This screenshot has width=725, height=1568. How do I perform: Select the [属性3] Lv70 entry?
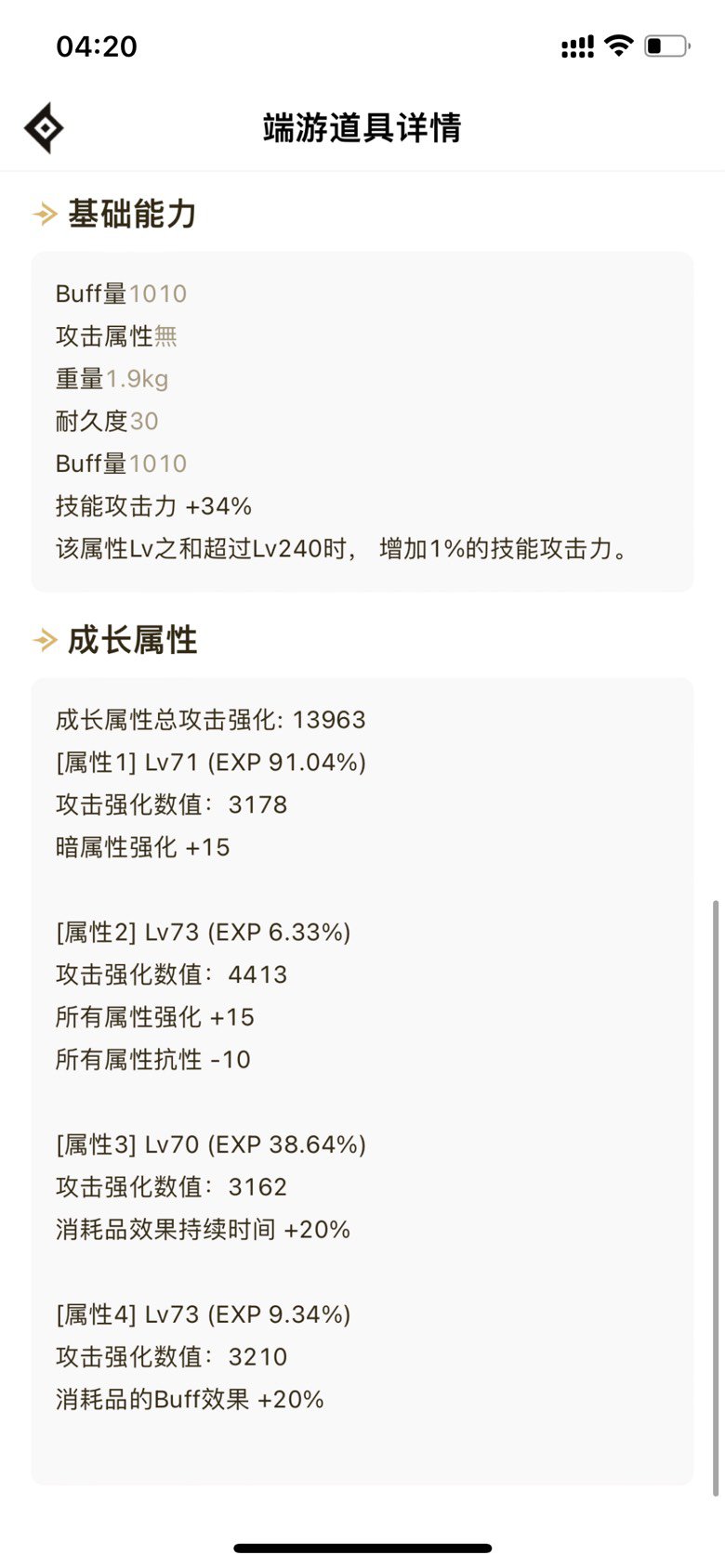click(x=211, y=1144)
